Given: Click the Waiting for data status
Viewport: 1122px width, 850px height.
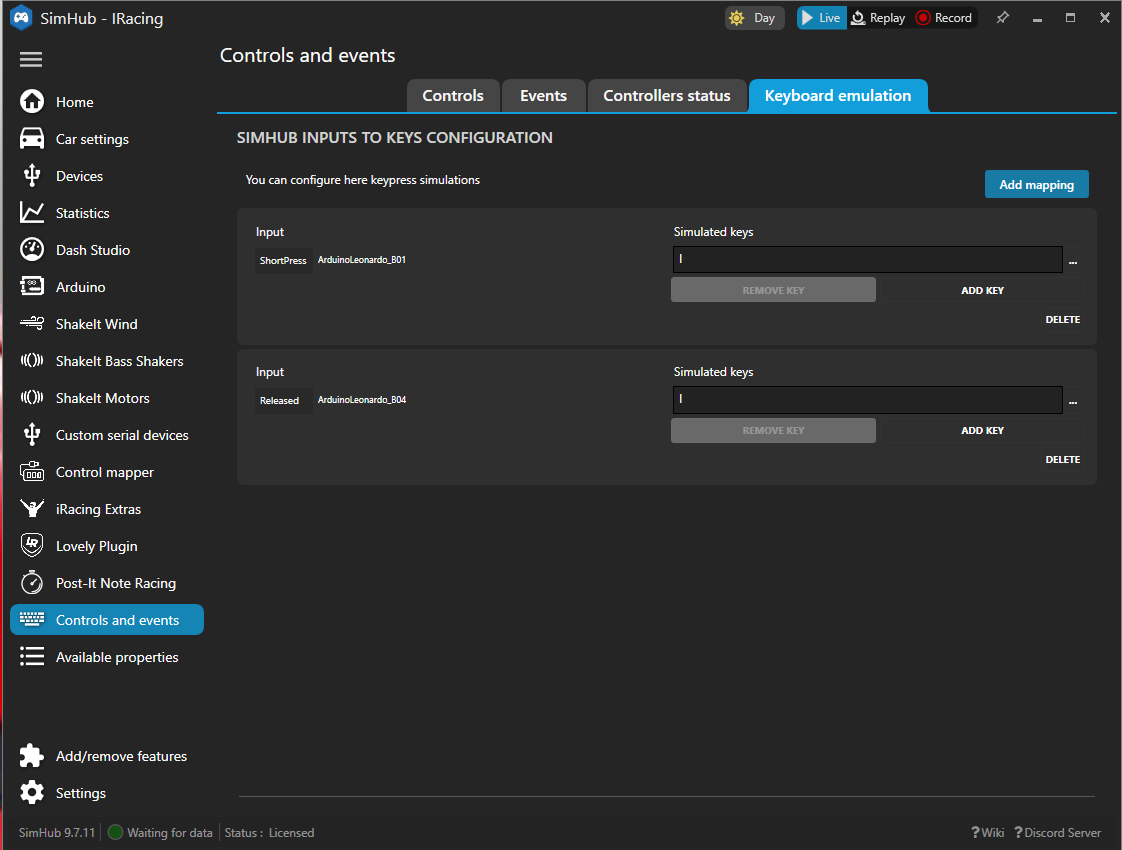Looking at the screenshot, I should point(170,832).
